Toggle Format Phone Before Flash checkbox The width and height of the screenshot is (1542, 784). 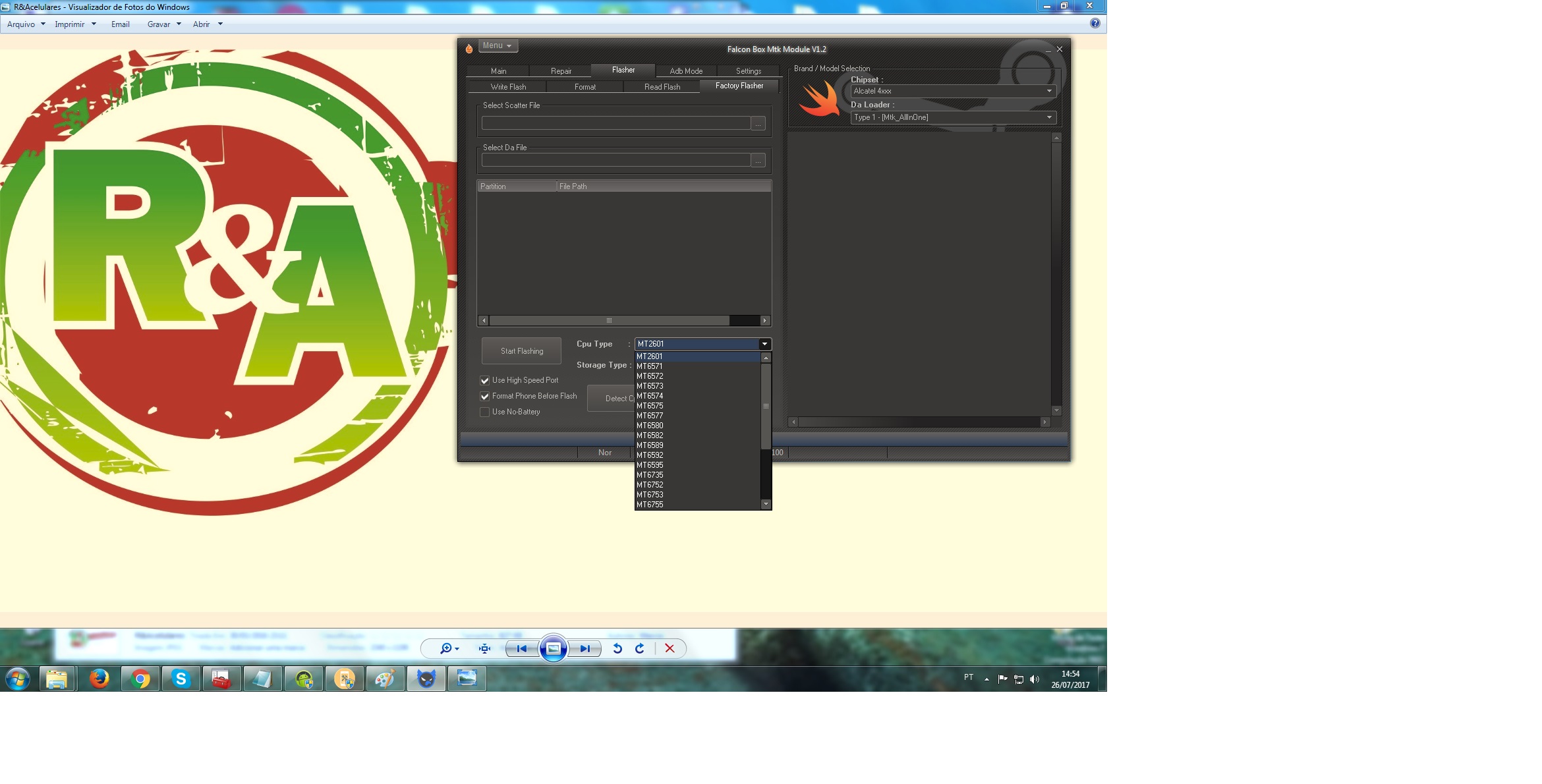click(485, 396)
